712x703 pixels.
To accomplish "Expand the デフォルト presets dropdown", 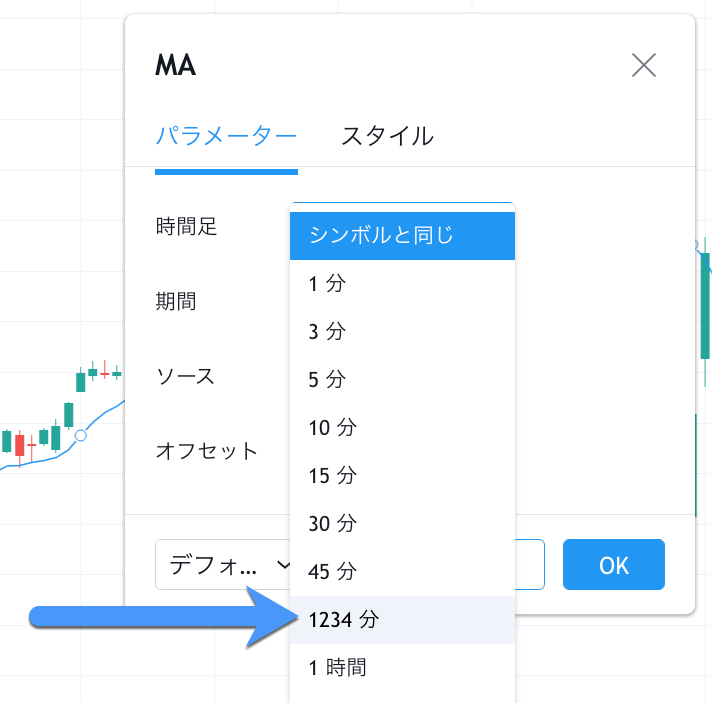I will coord(224,565).
